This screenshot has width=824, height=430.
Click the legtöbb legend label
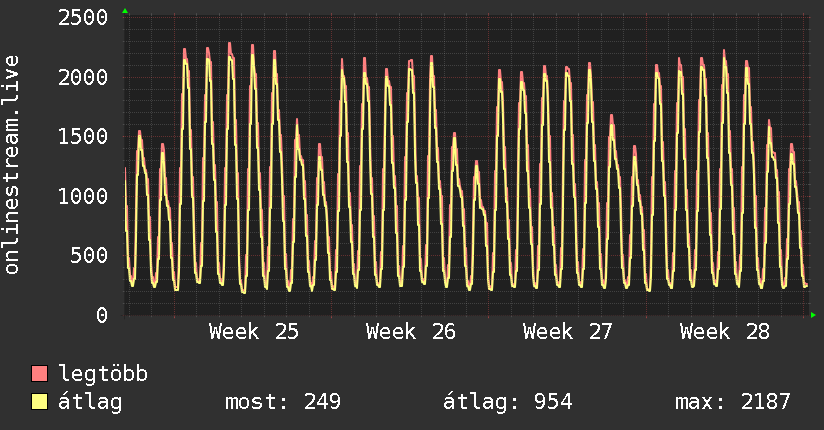(103, 374)
